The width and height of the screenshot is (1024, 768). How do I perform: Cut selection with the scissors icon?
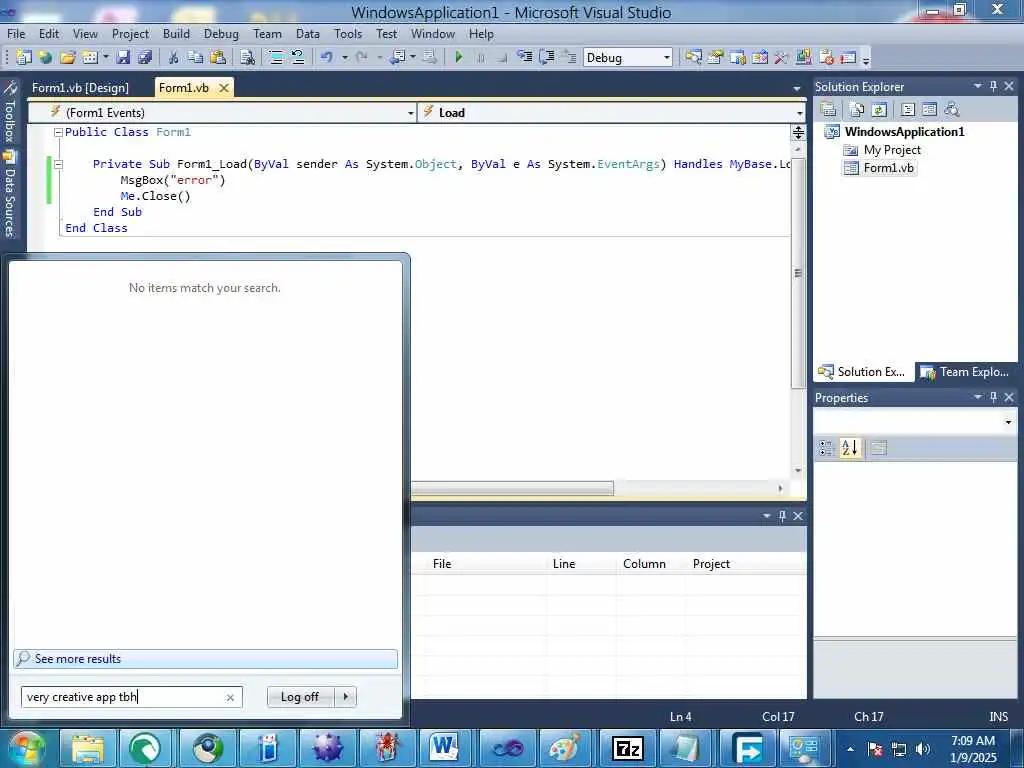pyautogui.click(x=174, y=57)
